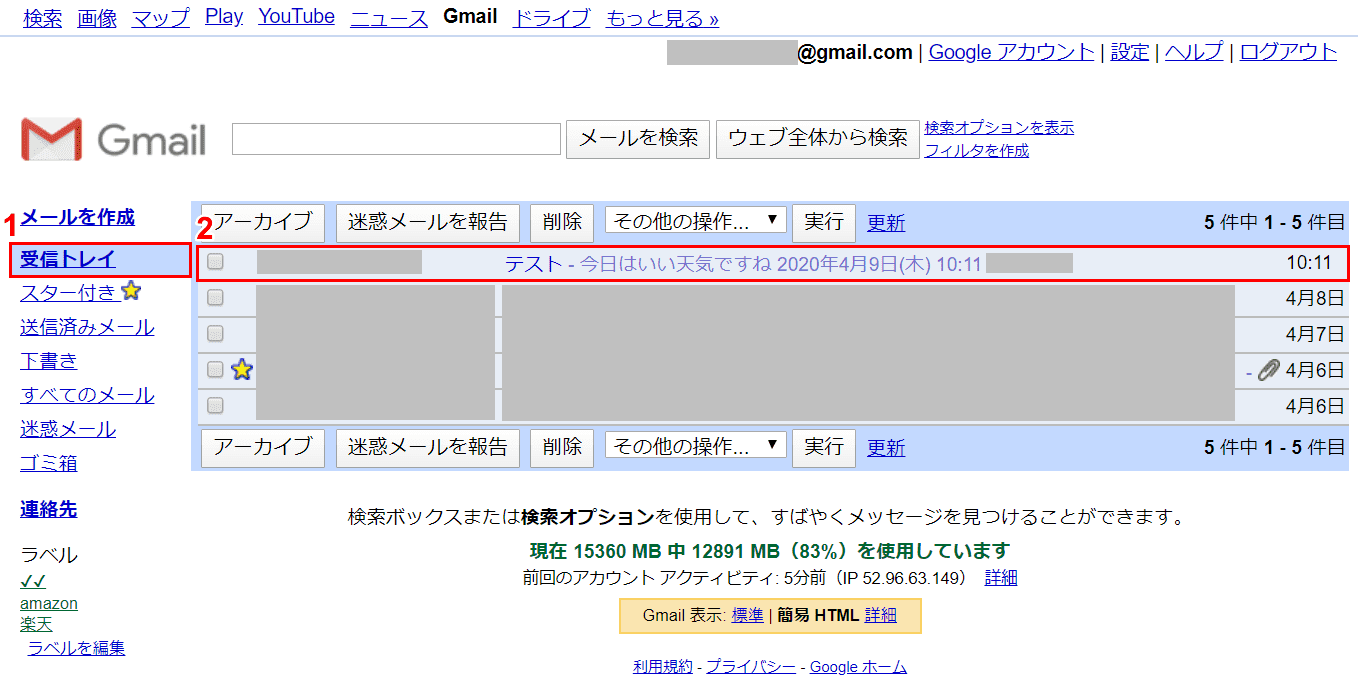This screenshot has width=1358, height=695.
Task: Click the bottom 迷惑メールを報告 button
Action: point(428,447)
